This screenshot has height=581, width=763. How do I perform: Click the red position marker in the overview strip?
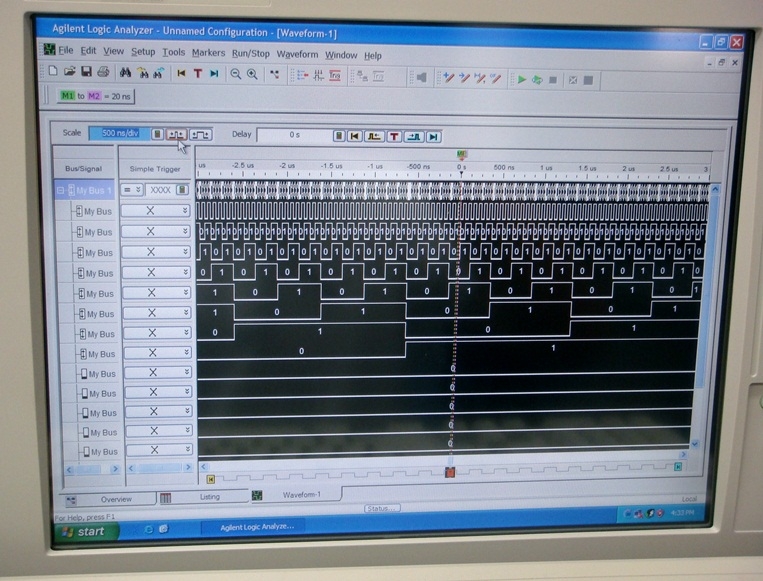[450, 472]
